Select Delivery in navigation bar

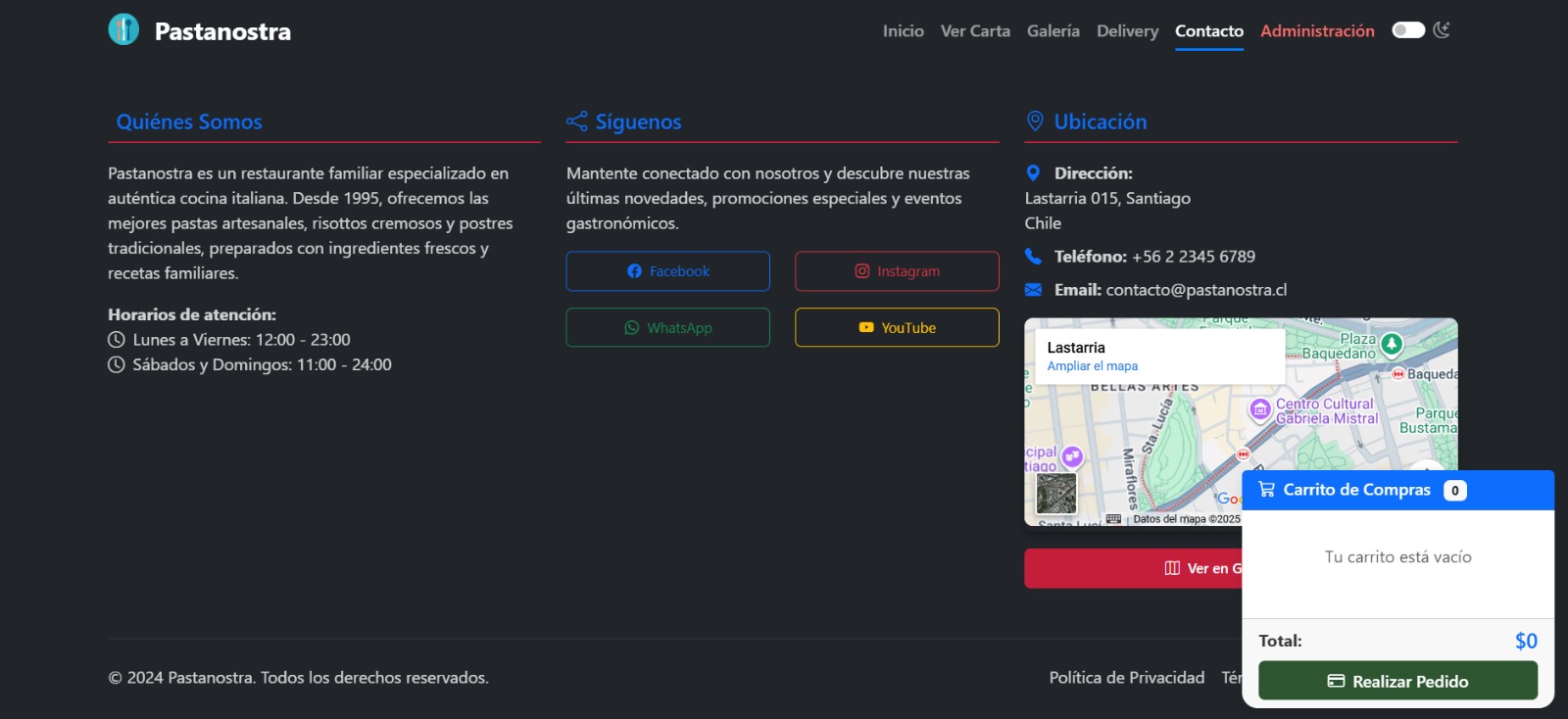pos(1127,31)
